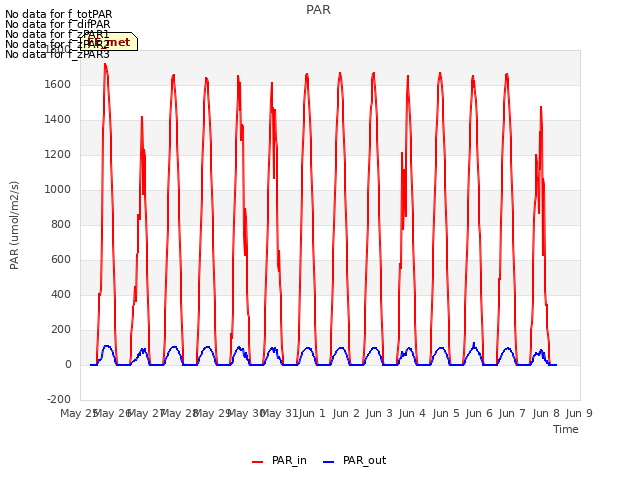
Task: Click the 600 y-axis tick label
Action: [61, 260]
